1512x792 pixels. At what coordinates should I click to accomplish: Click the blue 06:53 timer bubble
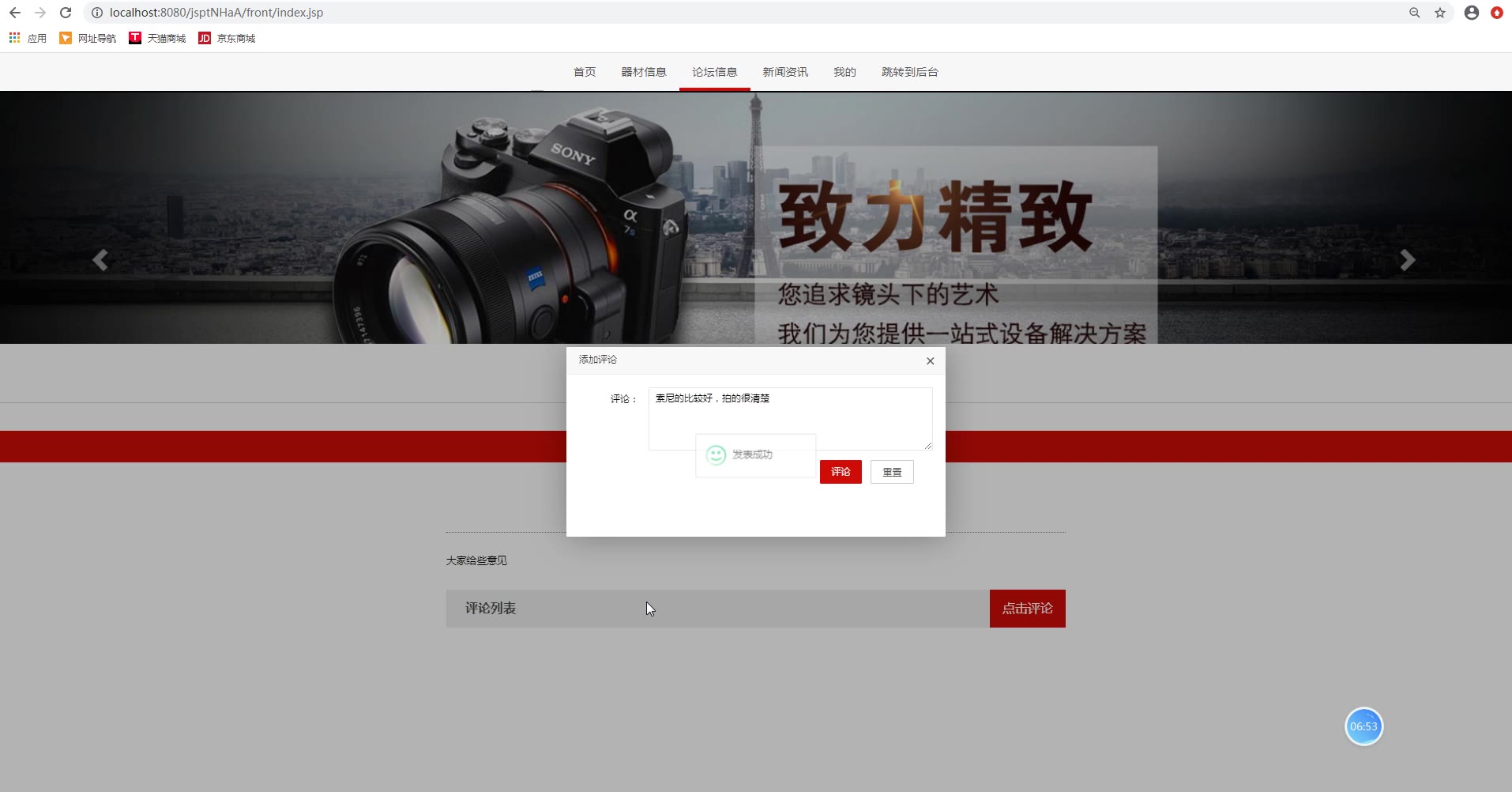(x=1363, y=726)
